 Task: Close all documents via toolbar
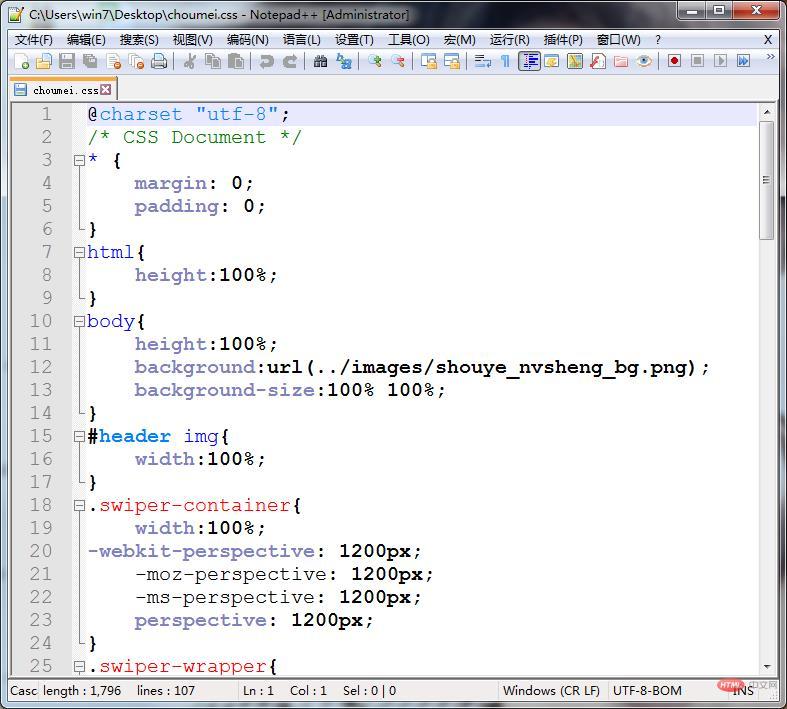pos(136,61)
